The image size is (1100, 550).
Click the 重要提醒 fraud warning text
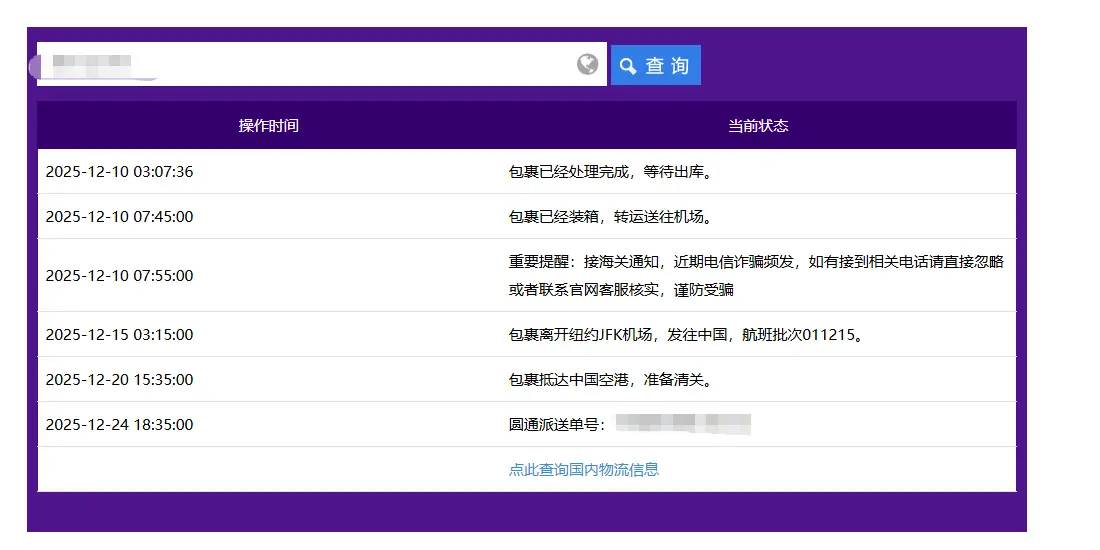(756, 276)
